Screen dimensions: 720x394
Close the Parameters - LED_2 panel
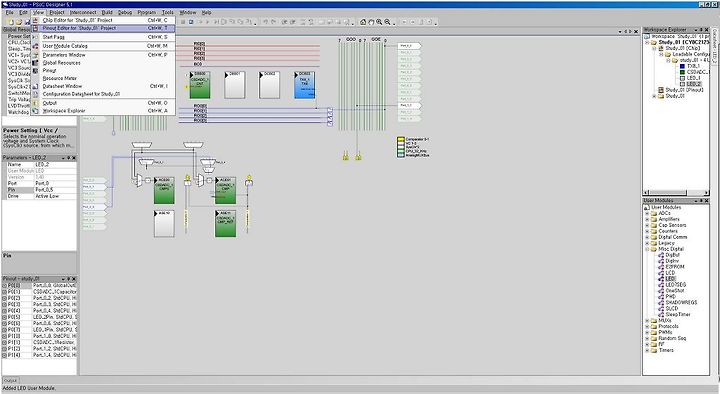(x=74, y=158)
